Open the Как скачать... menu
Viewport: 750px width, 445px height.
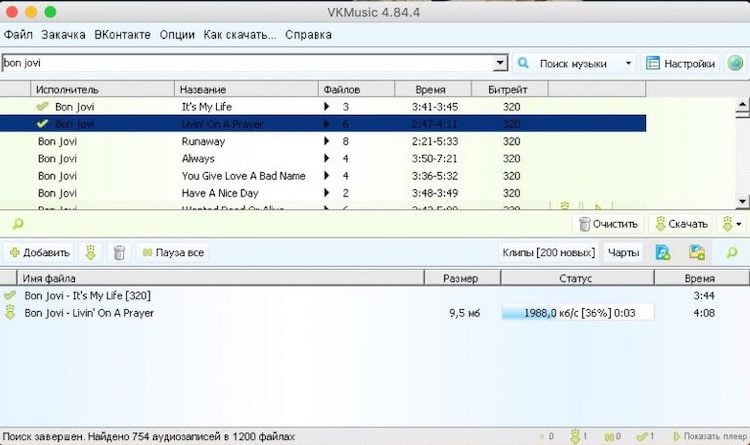click(240, 34)
